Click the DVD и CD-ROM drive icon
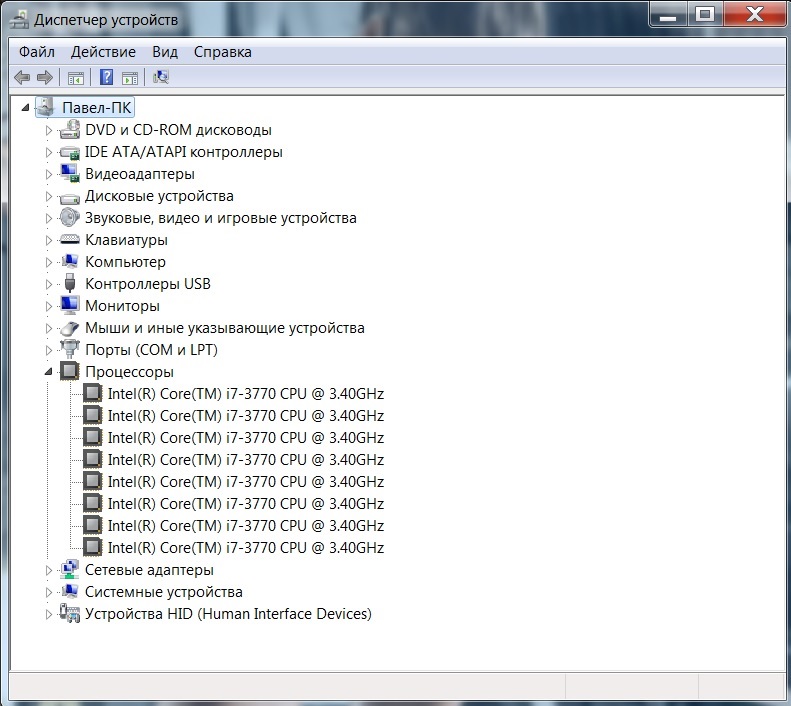Image resolution: width=791 pixels, height=706 pixels. (69, 130)
